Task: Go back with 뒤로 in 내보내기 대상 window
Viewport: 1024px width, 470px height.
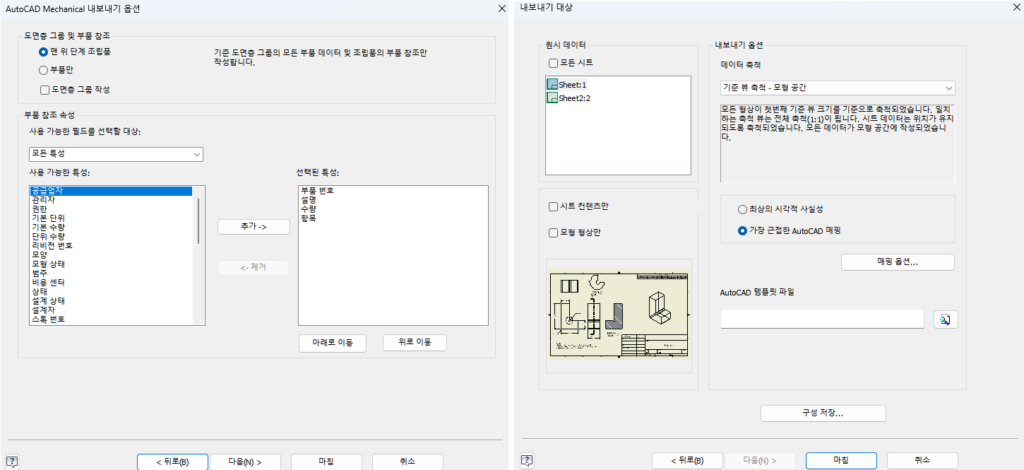Action: click(687, 461)
